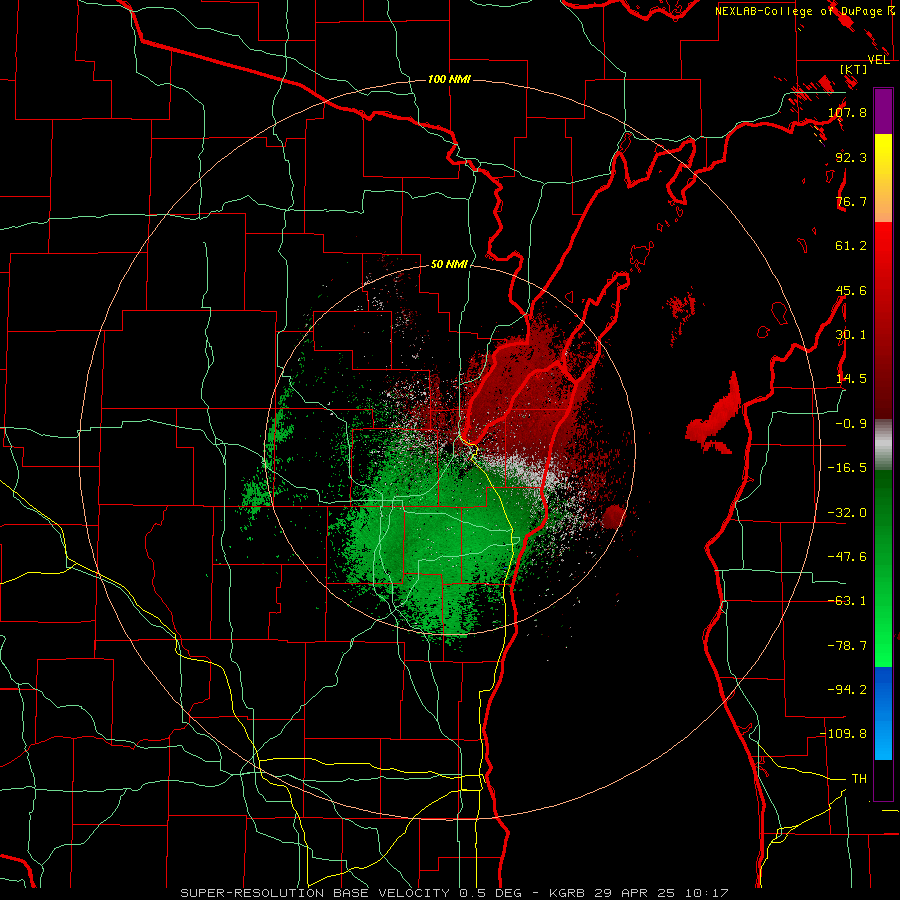
Task: Pick the -78.7 legend value
Action: point(847,646)
